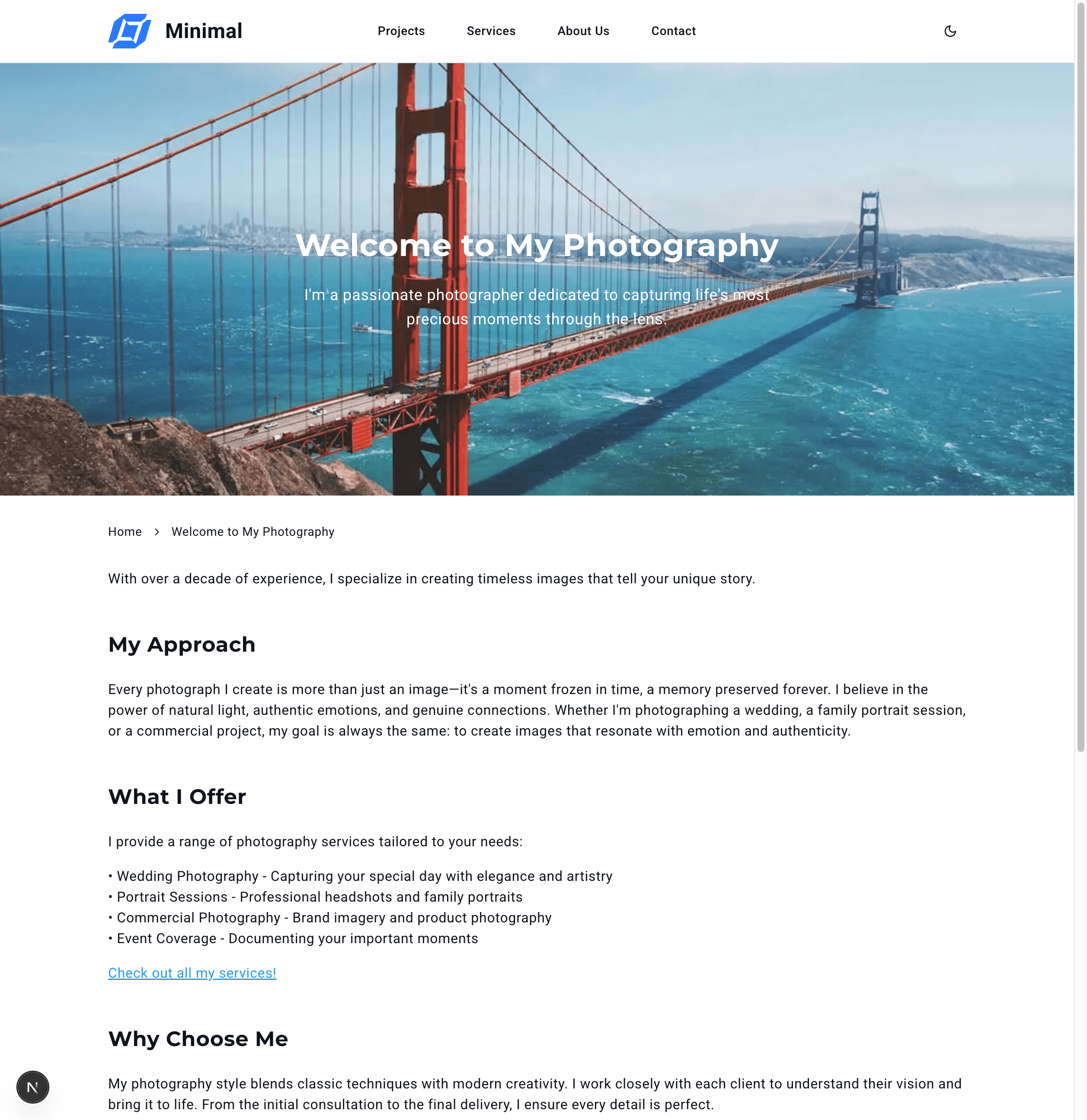Open the Contact page
Viewport: 1087px width, 1120px height.
click(x=673, y=31)
